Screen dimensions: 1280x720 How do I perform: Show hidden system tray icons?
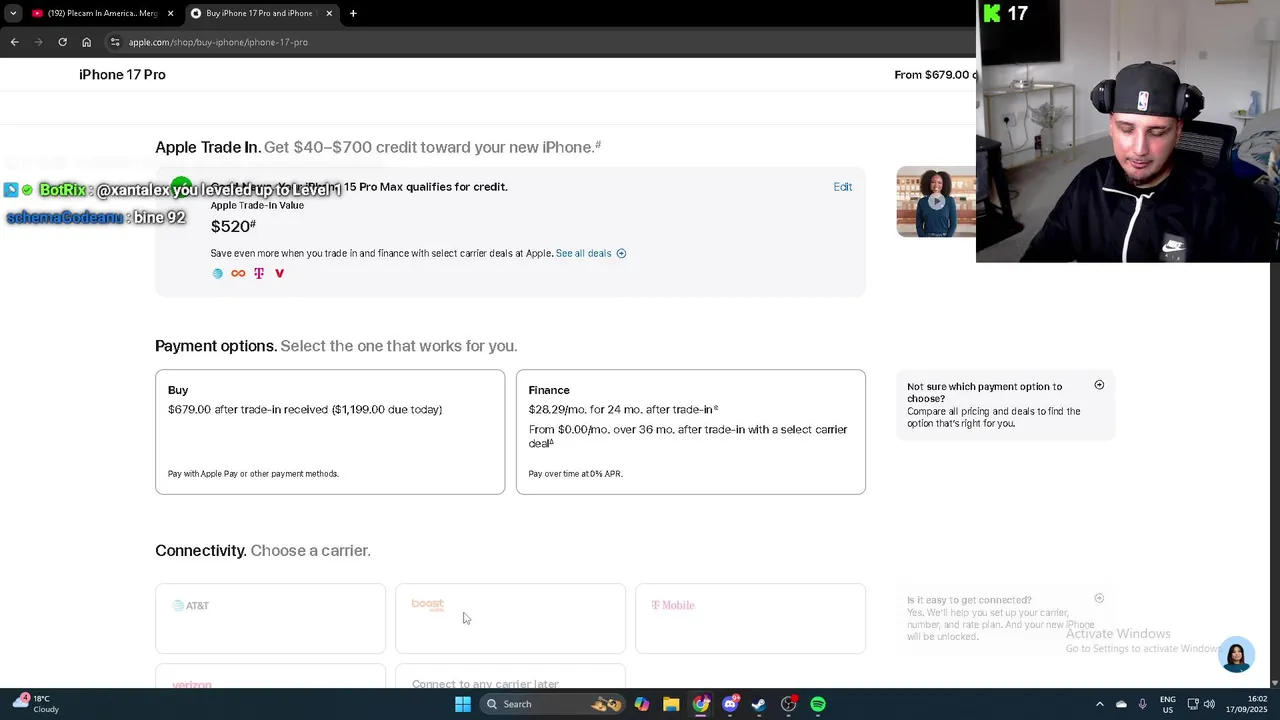[1100, 704]
